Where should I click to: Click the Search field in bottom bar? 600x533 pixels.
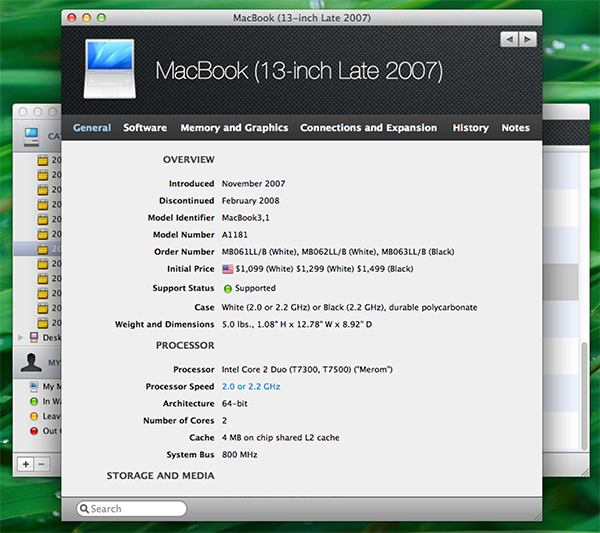pyautogui.click(x=132, y=509)
